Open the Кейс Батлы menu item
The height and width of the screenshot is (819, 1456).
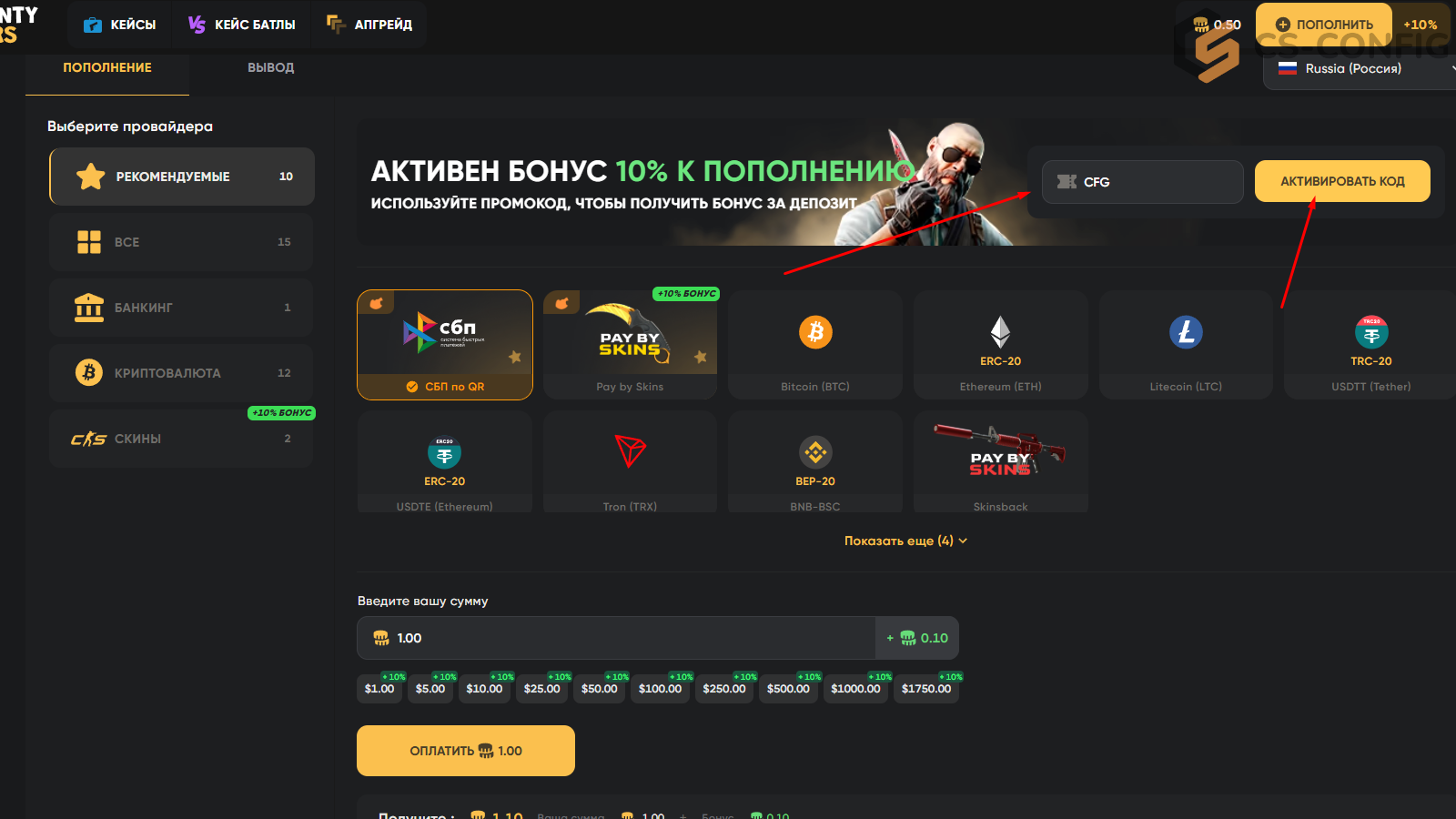pos(242,25)
